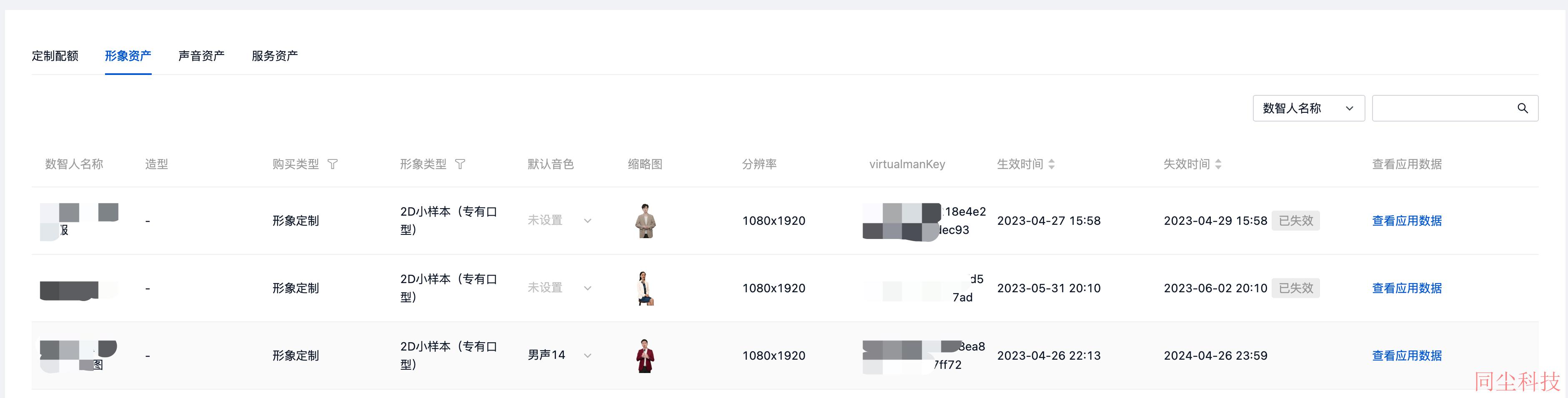Open second row's 未设置 voice dropdown
1568x398 pixels.
559,288
